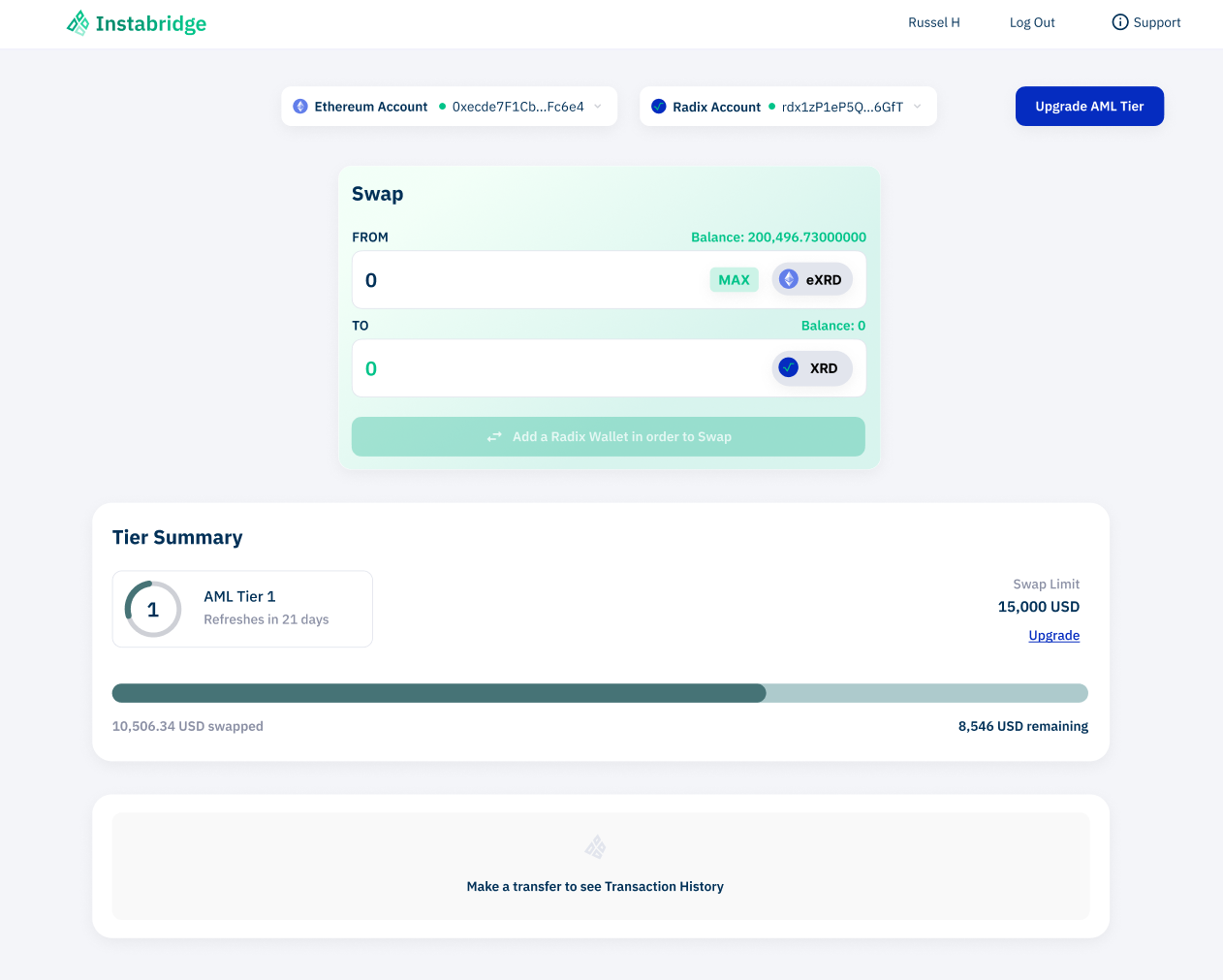Click the AML Tier 1 card

pyautogui.click(x=242, y=609)
